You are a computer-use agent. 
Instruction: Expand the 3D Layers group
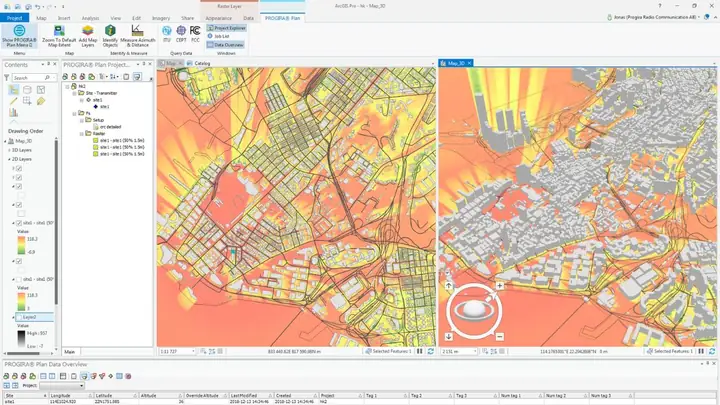(9, 150)
